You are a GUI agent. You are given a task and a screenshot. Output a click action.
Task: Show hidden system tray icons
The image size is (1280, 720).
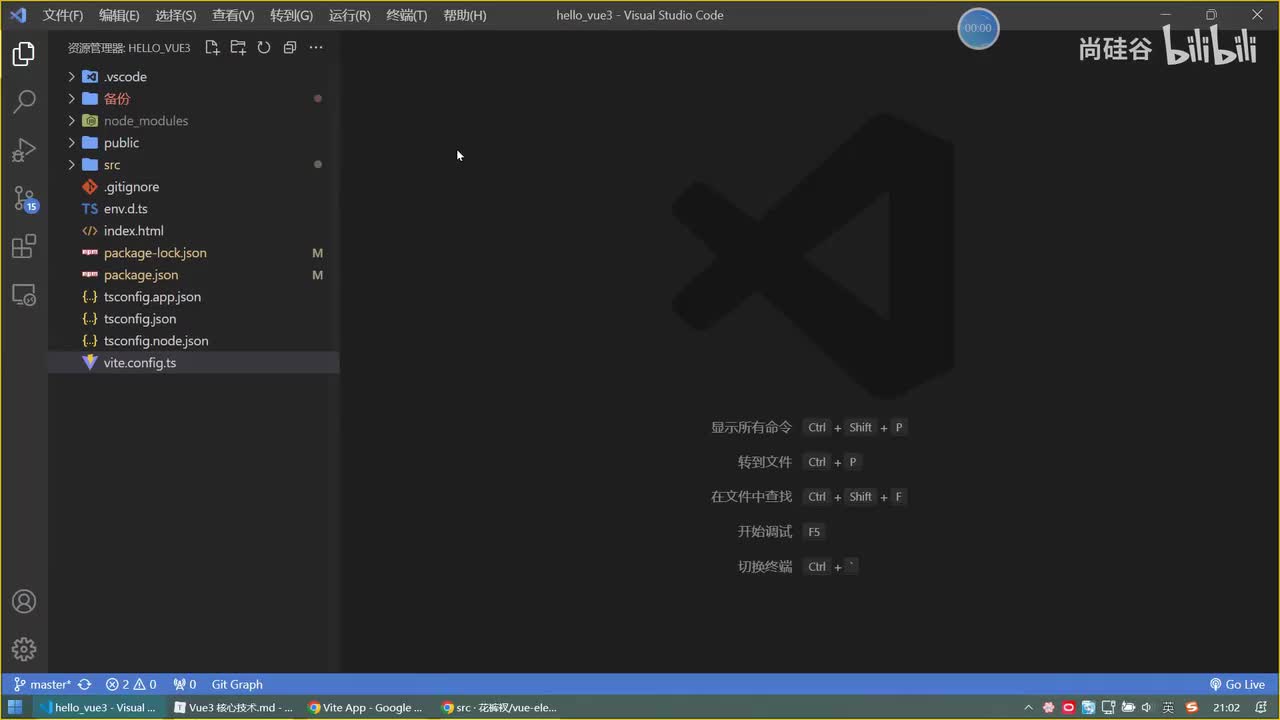[x=1028, y=708]
